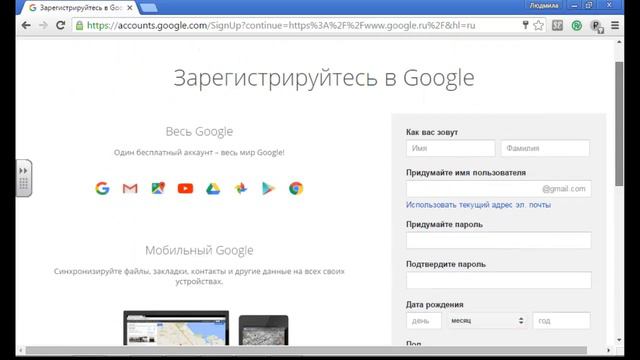Bookmark this page with the star icon
This screenshot has width=640, height=360.
[538, 25]
